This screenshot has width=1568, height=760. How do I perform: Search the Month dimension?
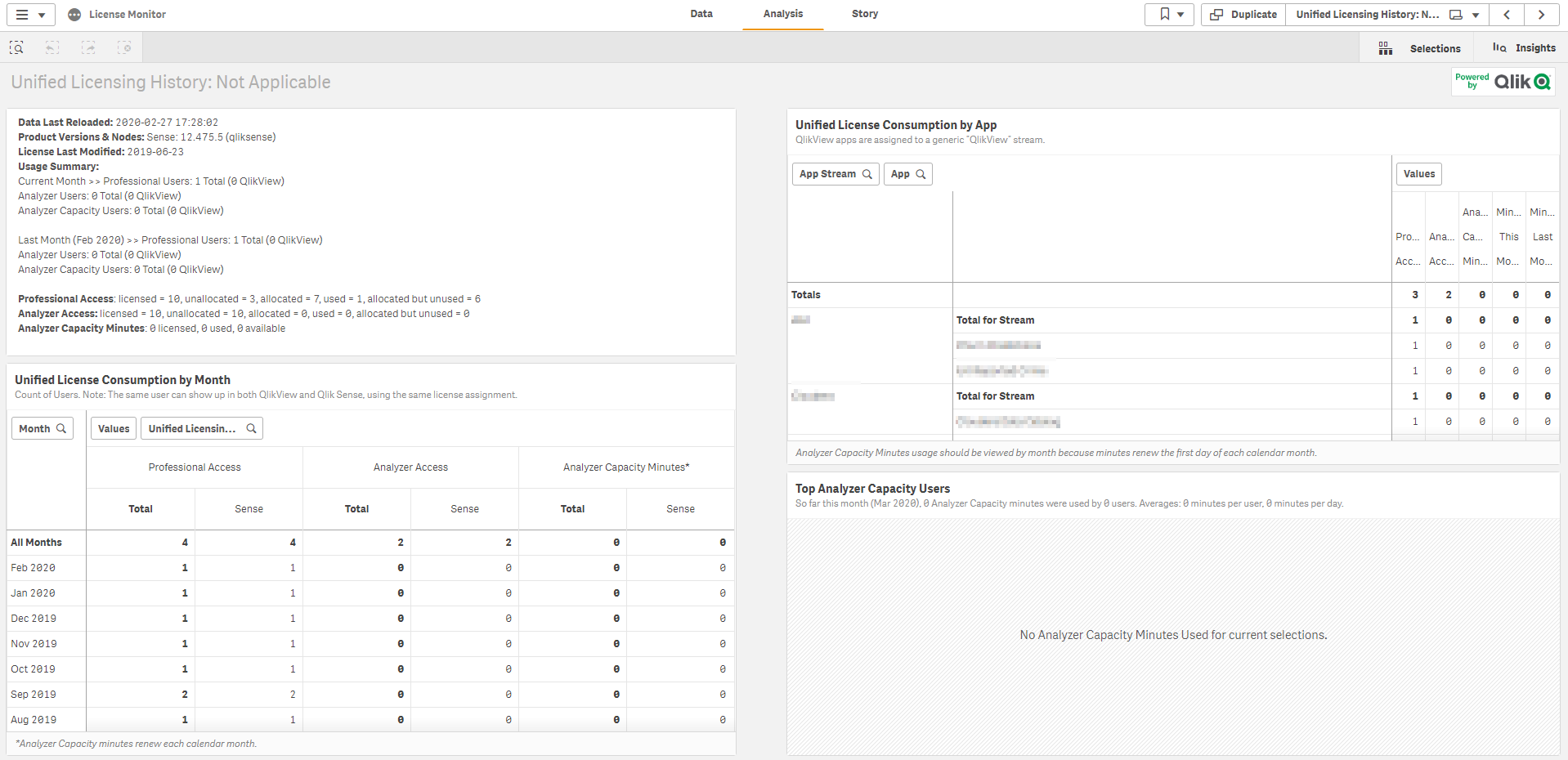(43, 428)
